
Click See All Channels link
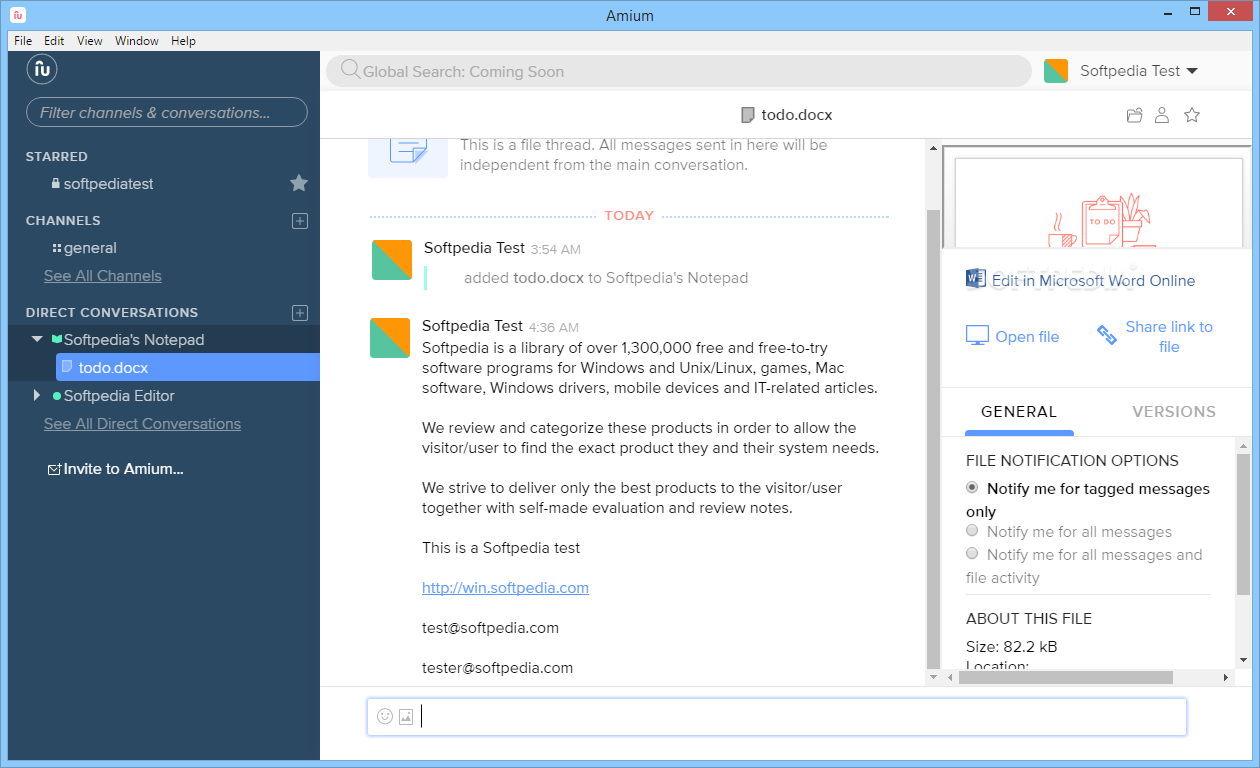pyautogui.click(x=102, y=276)
